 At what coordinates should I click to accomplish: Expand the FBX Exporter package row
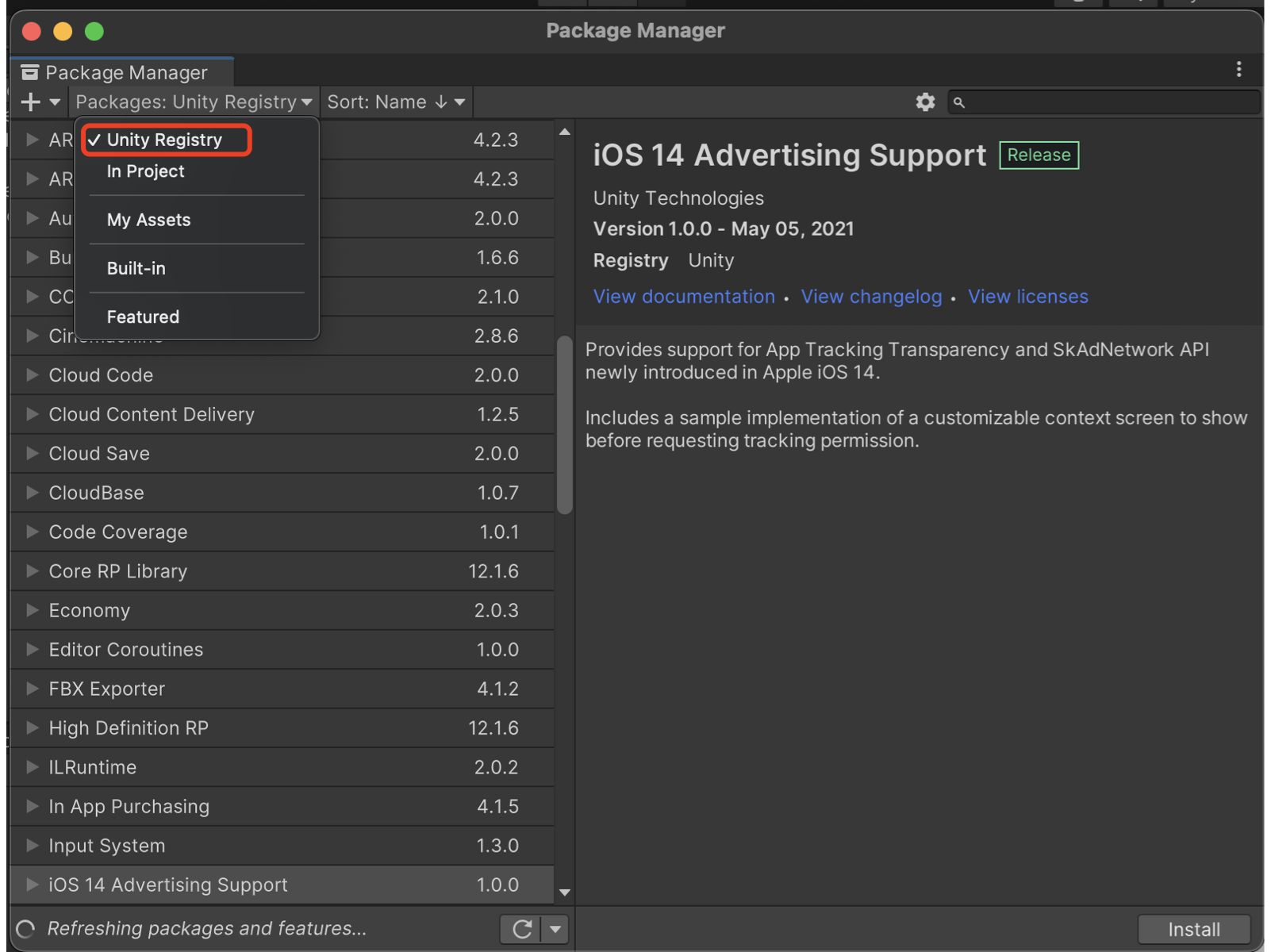click(33, 689)
